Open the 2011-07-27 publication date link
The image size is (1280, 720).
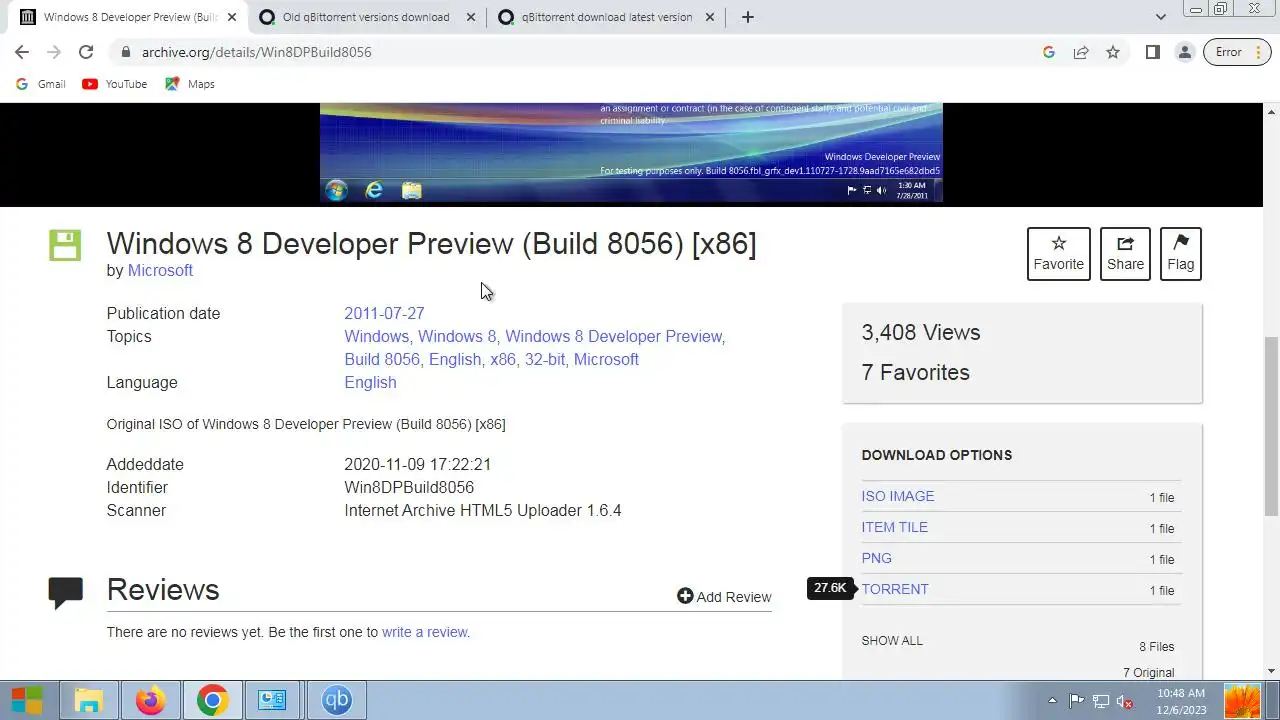pyautogui.click(x=384, y=313)
